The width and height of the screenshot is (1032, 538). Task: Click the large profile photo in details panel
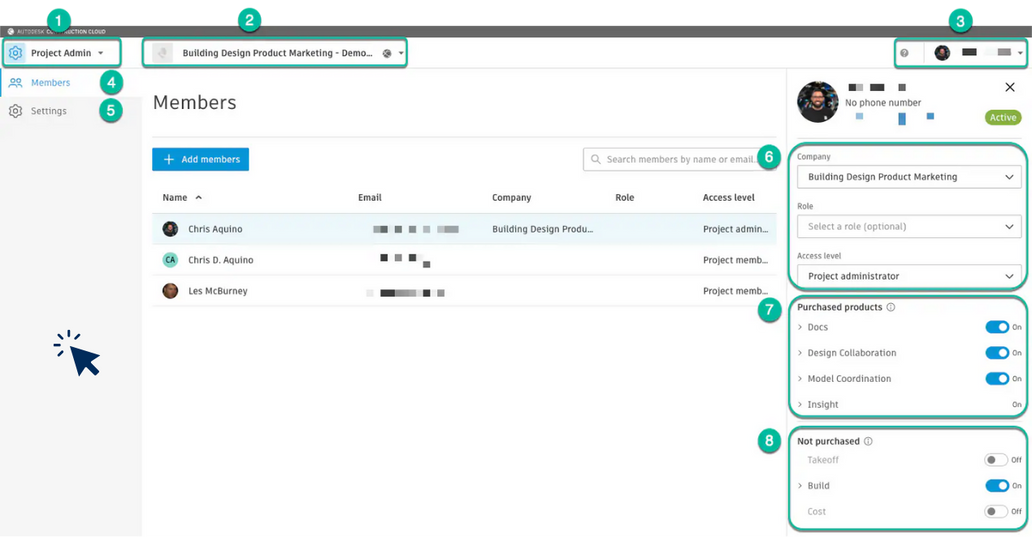[x=817, y=102]
